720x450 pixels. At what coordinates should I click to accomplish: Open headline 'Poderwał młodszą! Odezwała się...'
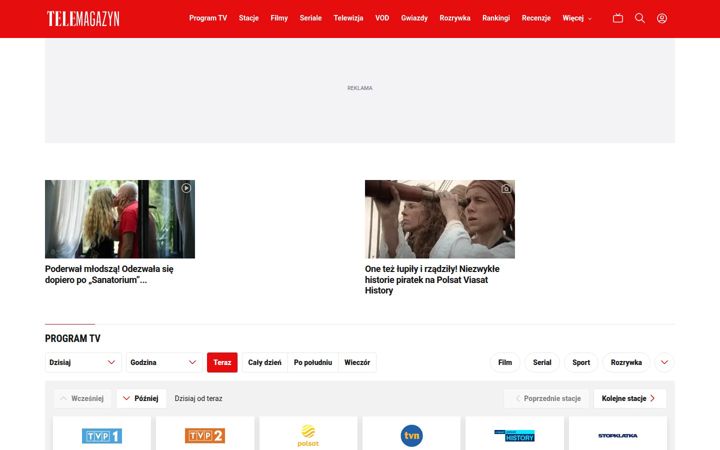[109, 274]
